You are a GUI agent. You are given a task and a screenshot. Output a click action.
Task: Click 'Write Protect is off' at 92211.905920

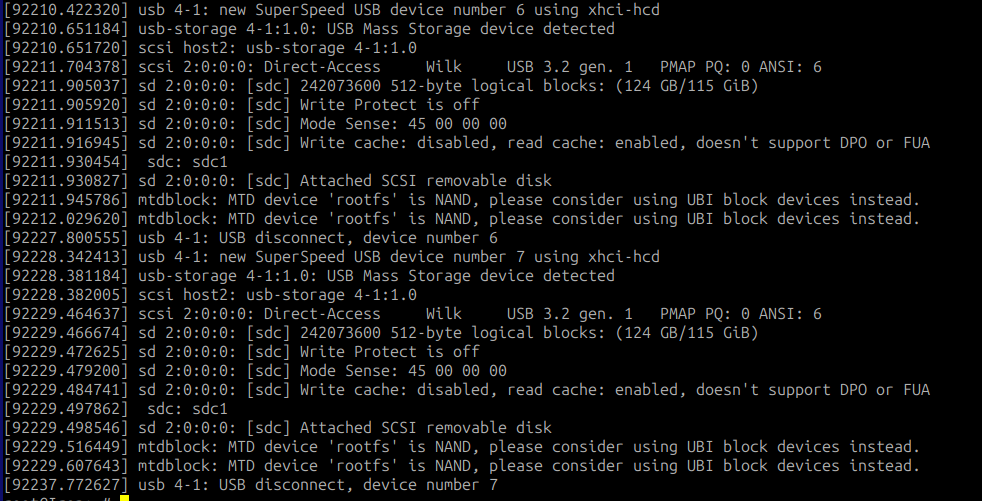(x=390, y=105)
